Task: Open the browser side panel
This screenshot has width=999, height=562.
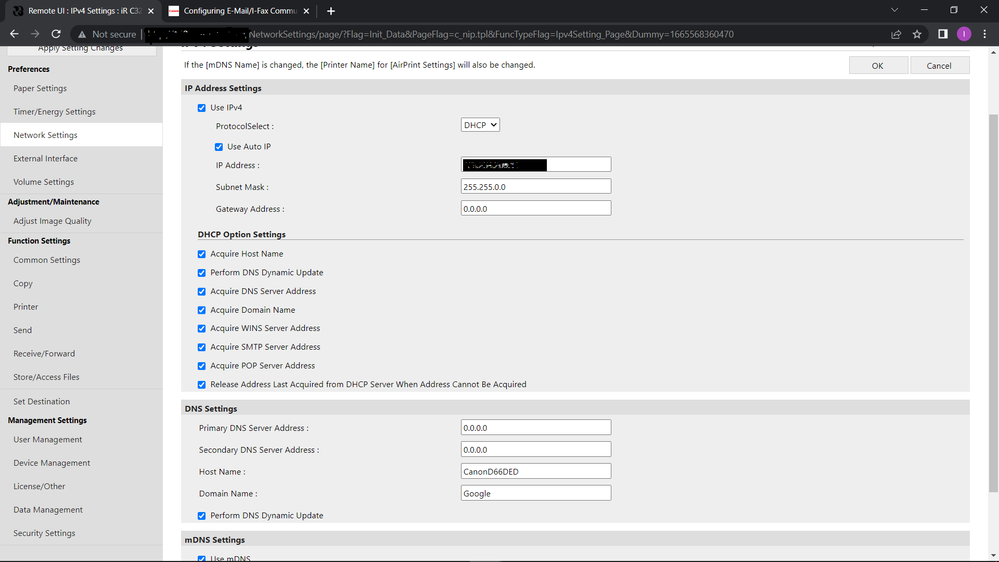Action: 942,34
